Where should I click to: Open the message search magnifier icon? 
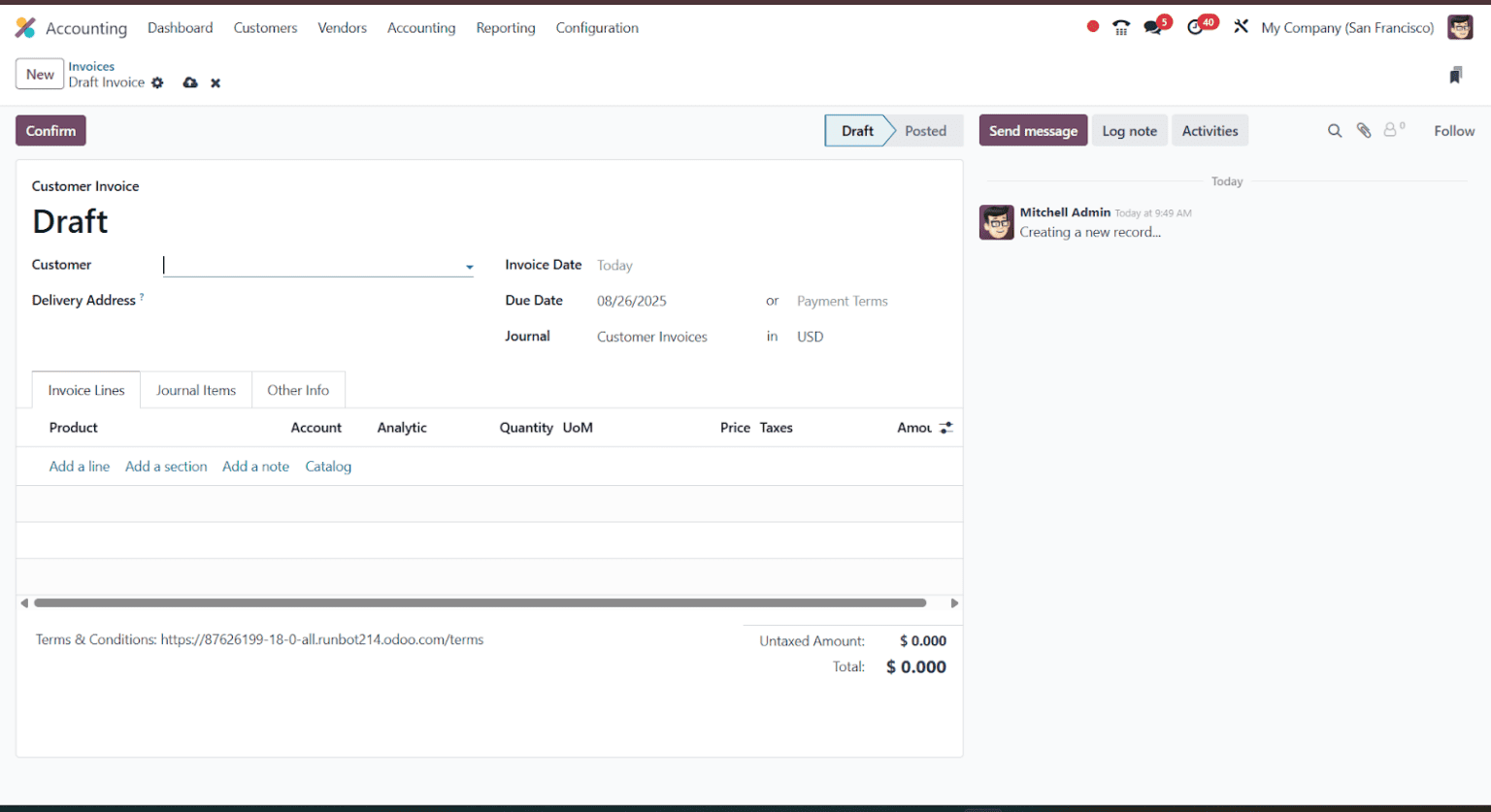1335,129
